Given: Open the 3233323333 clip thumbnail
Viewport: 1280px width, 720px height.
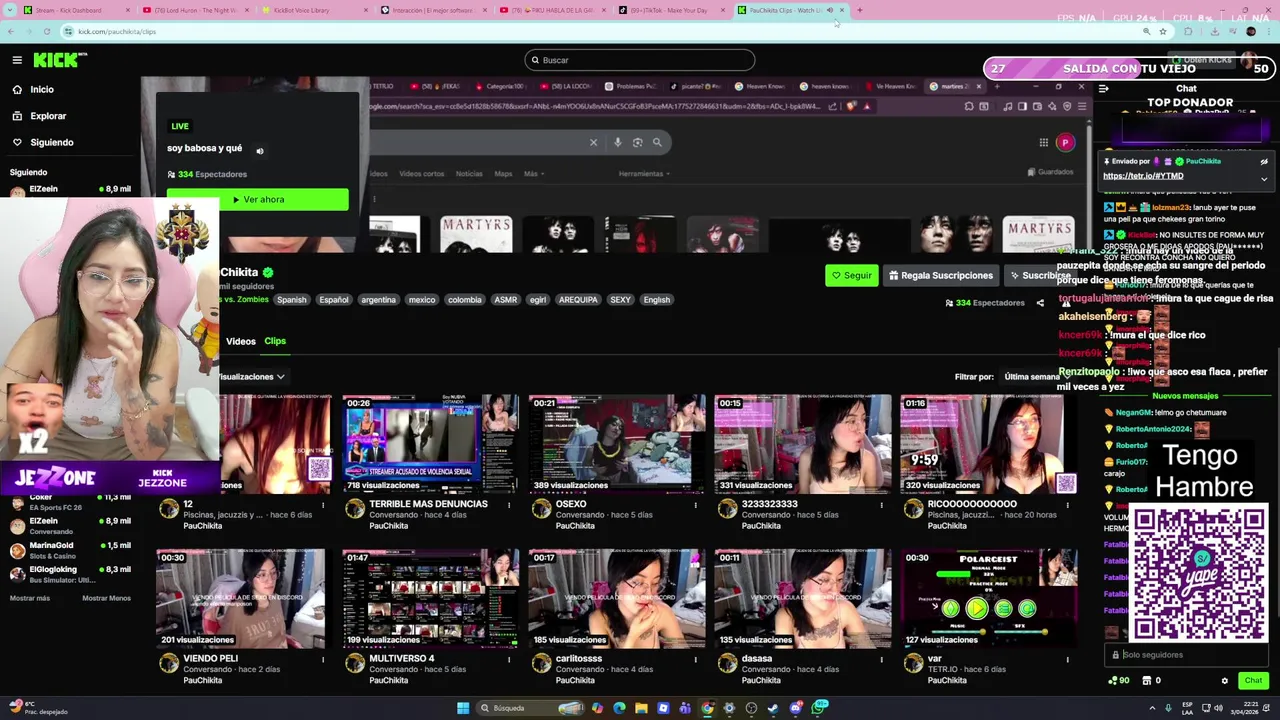Looking at the screenshot, I should point(802,444).
